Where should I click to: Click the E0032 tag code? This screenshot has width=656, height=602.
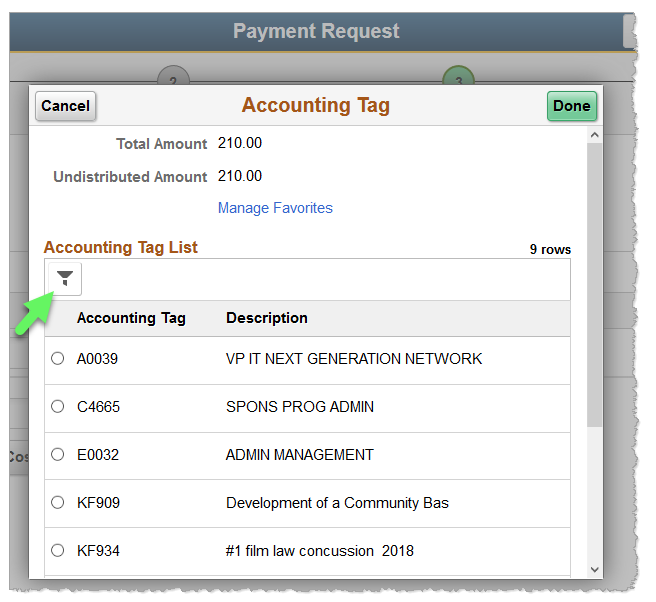(x=98, y=455)
